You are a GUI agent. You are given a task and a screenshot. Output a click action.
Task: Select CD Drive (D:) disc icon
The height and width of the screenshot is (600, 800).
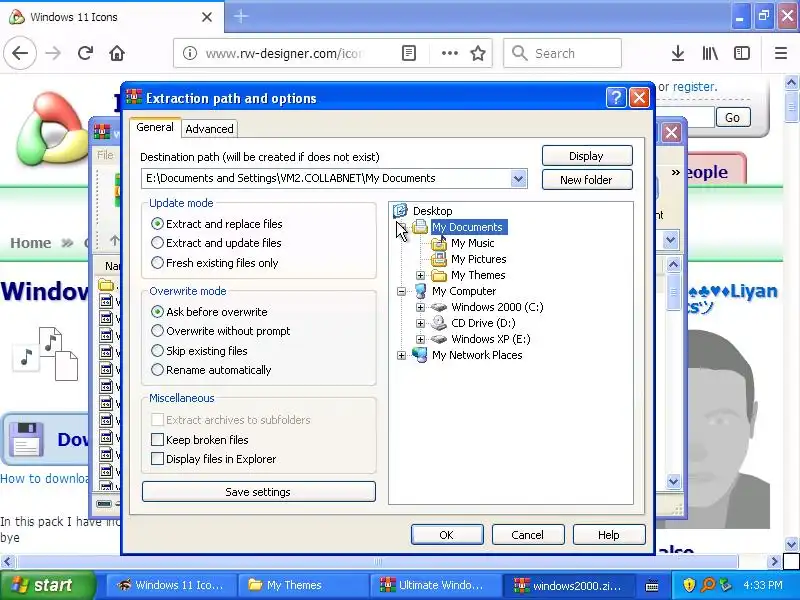tap(439, 323)
